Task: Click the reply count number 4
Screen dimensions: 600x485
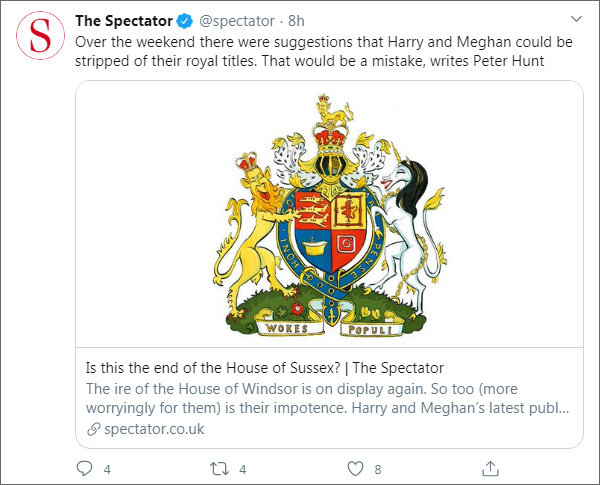Action: tap(107, 468)
